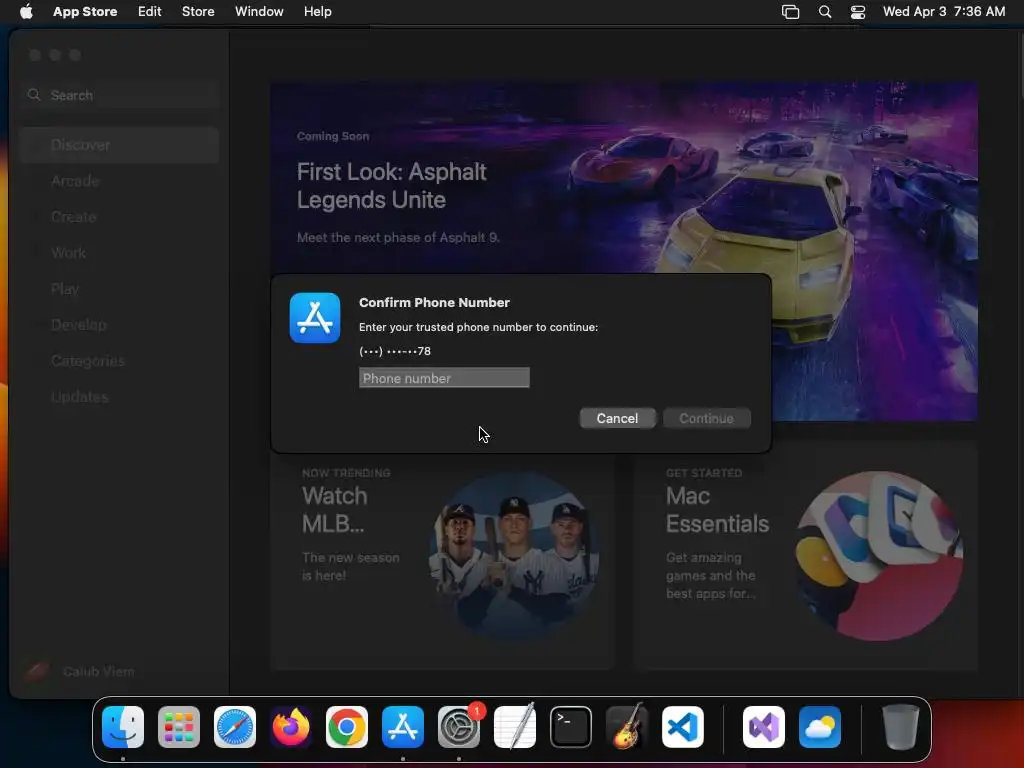Launch Visual Studio from the Dock
This screenshot has width=1024, height=768.
(764, 727)
